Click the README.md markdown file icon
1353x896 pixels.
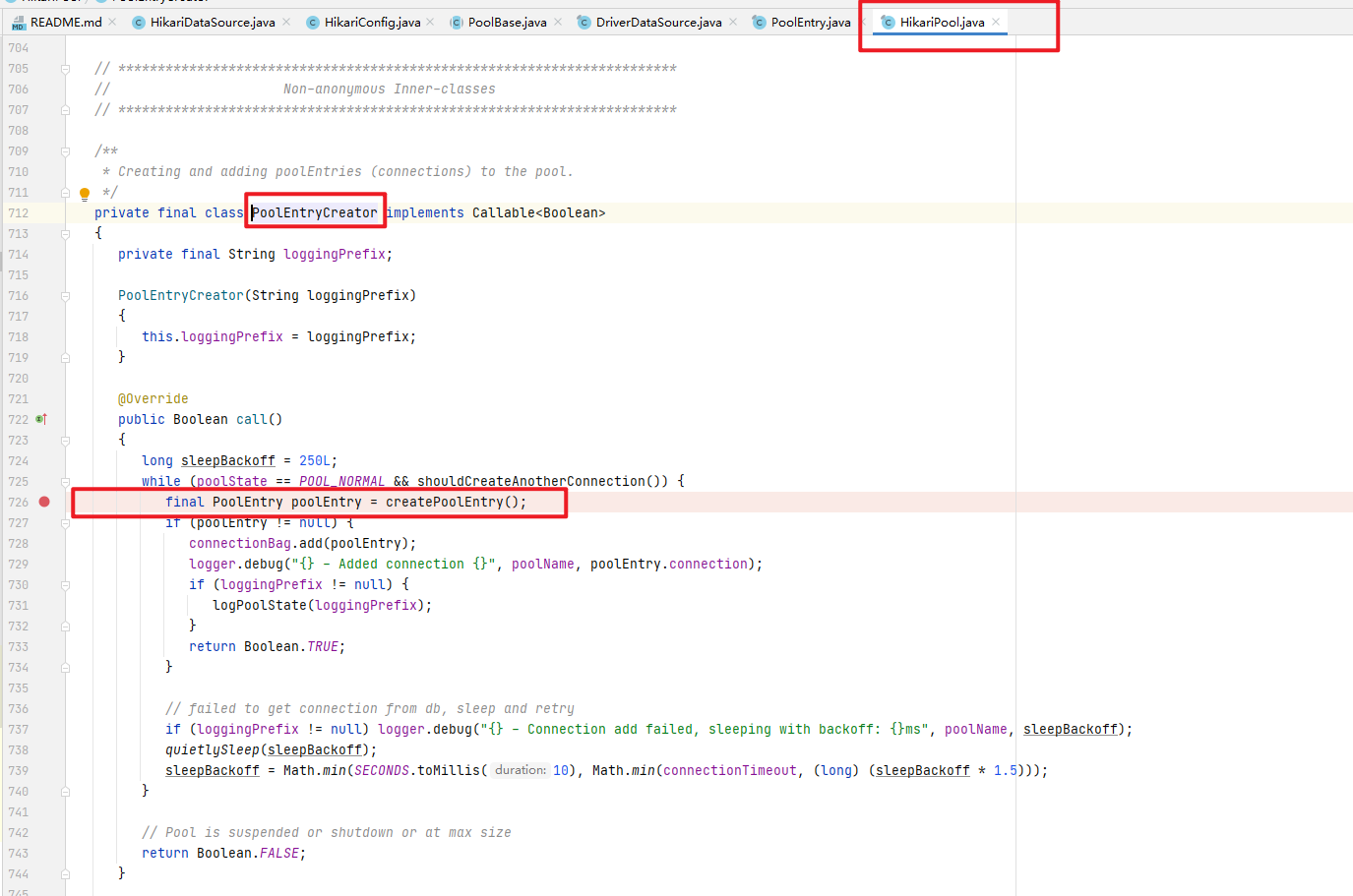[18, 23]
